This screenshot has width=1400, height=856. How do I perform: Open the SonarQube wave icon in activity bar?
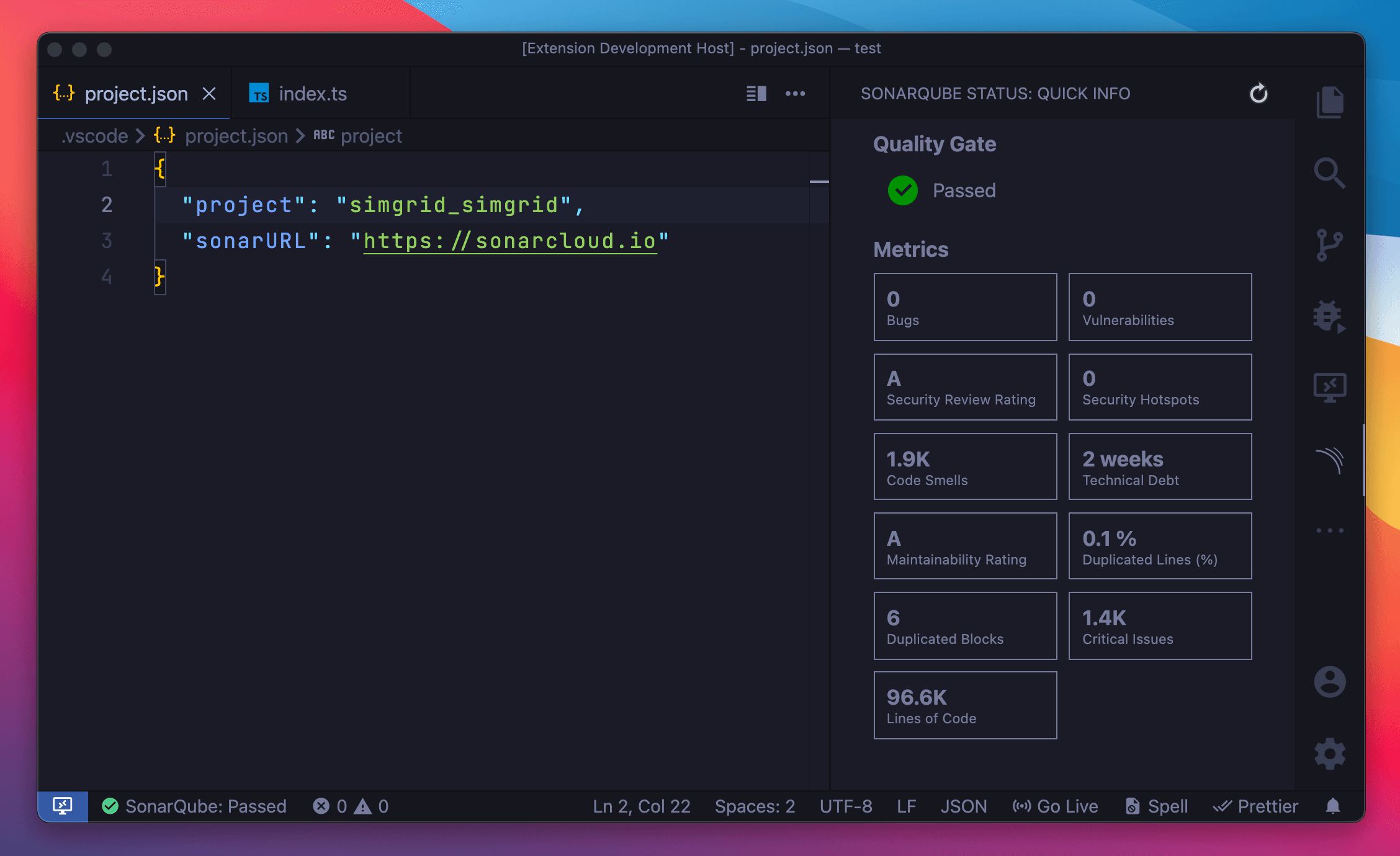click(x=1329, y=460)
